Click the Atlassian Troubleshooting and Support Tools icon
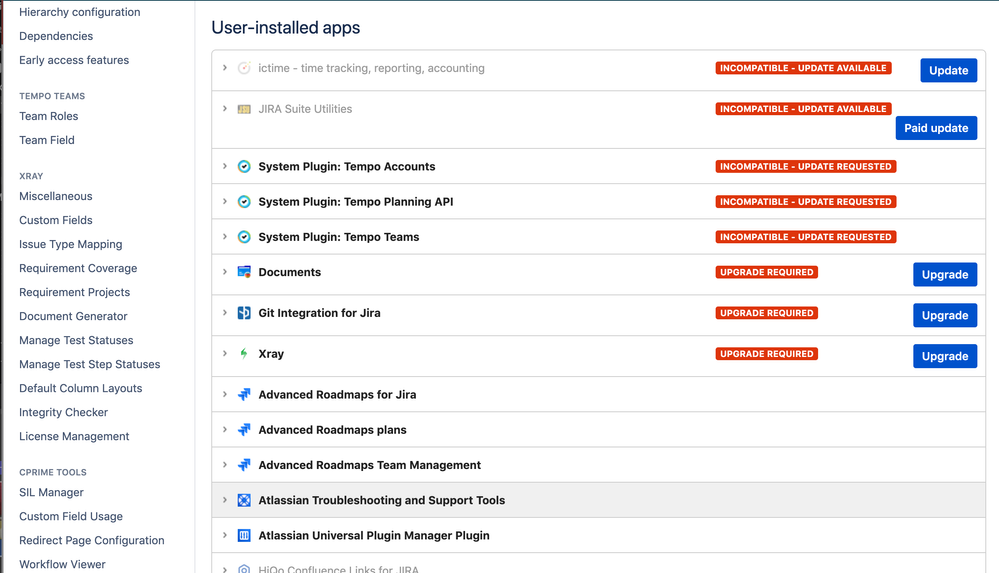This screenshot has height=573, width=999. [x=244, y=500]
